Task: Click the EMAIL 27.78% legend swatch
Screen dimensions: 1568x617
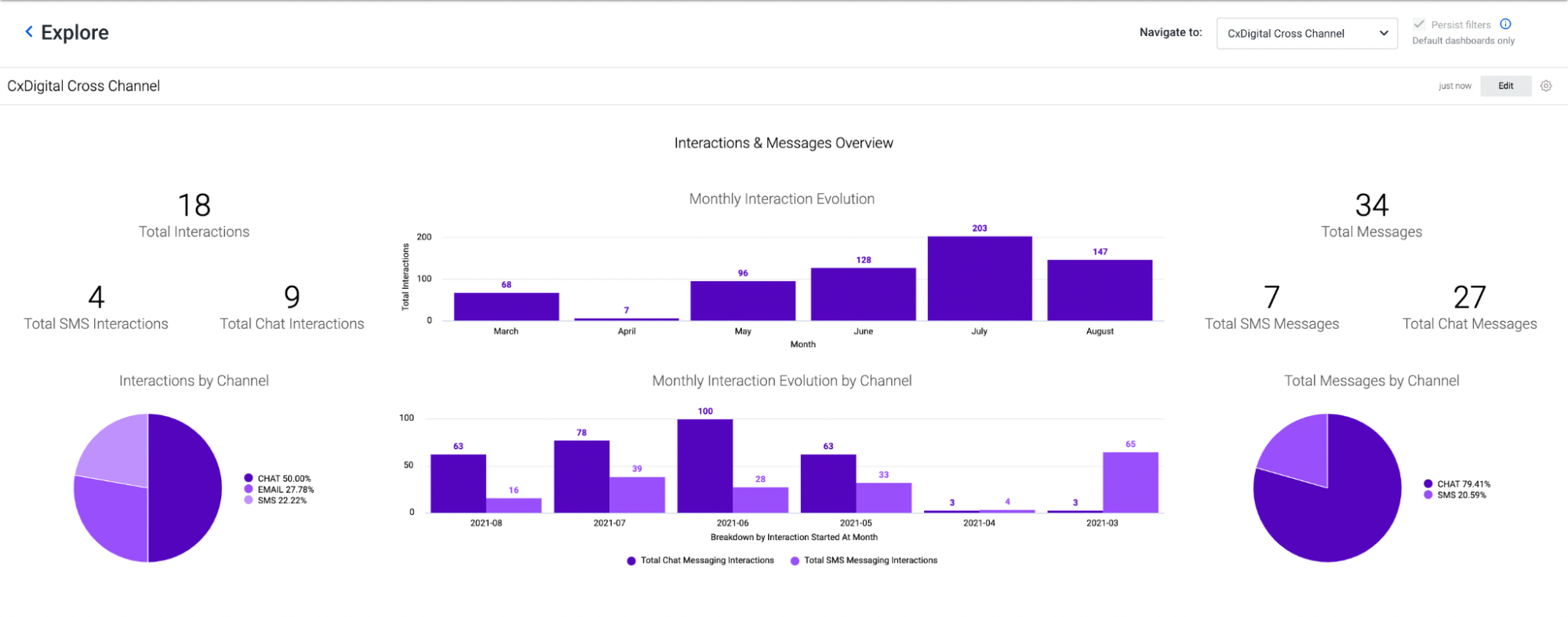Action: tap(249, 489)
